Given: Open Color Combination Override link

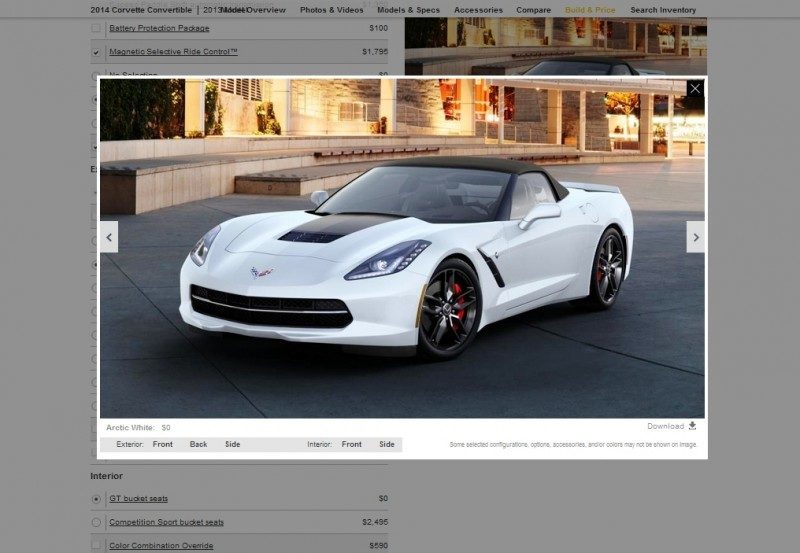Looking at the screenshot, I should click(x=161, y=545).
